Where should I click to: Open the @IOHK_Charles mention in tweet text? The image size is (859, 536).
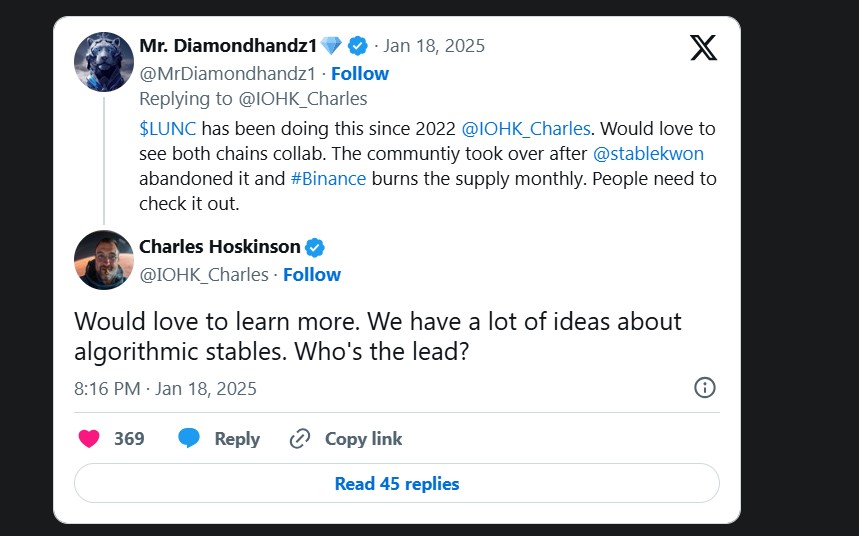tap(525, 129)
